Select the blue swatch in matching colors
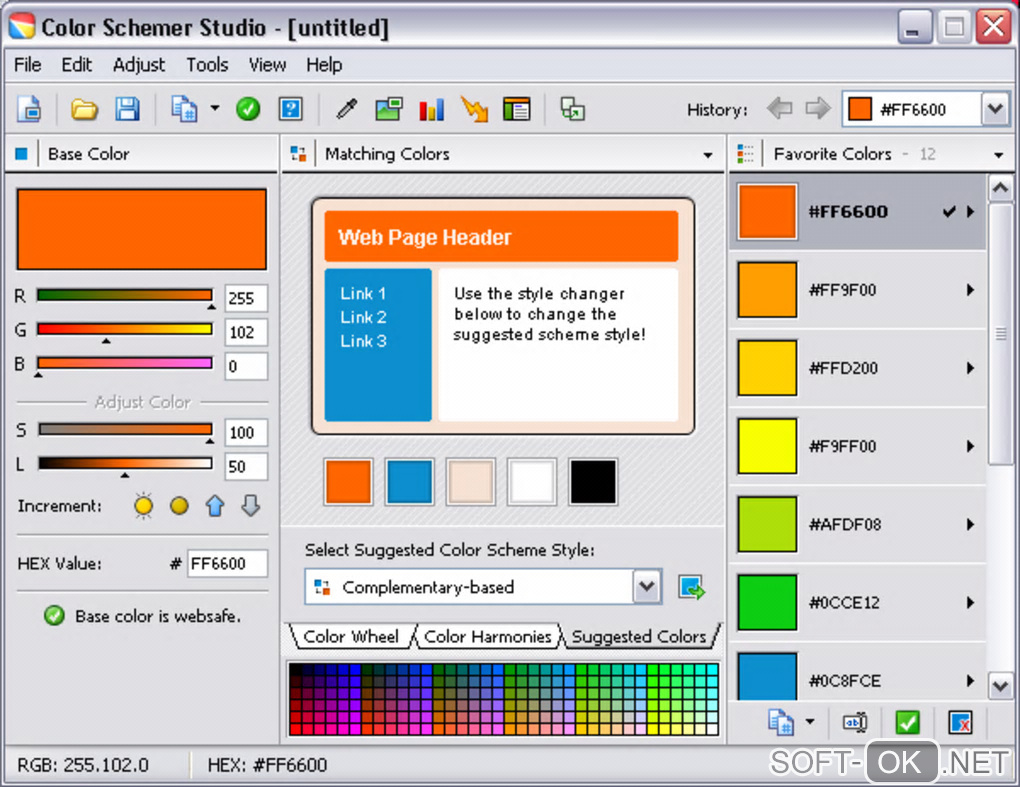 tap(409, 482)
